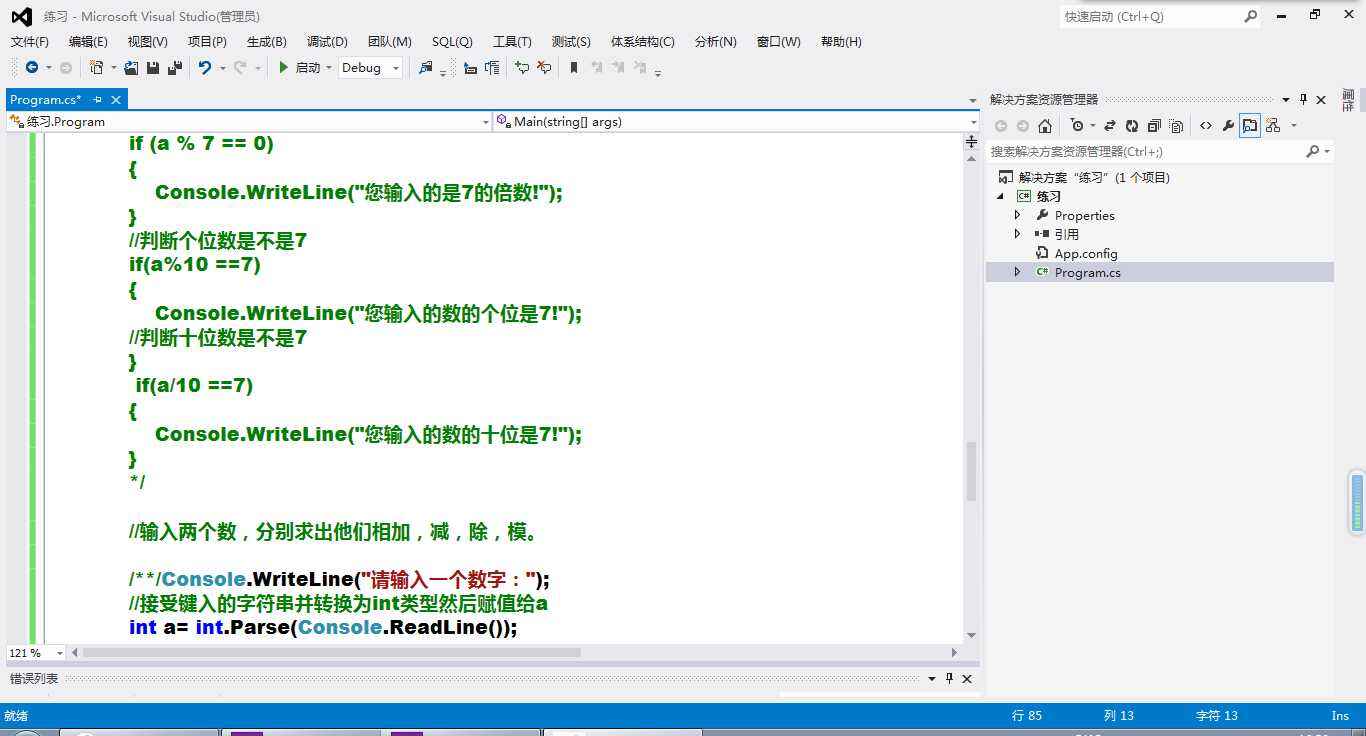
Task: Click Collapse All in Solution Explorer
Action: tap(1154, 126)
